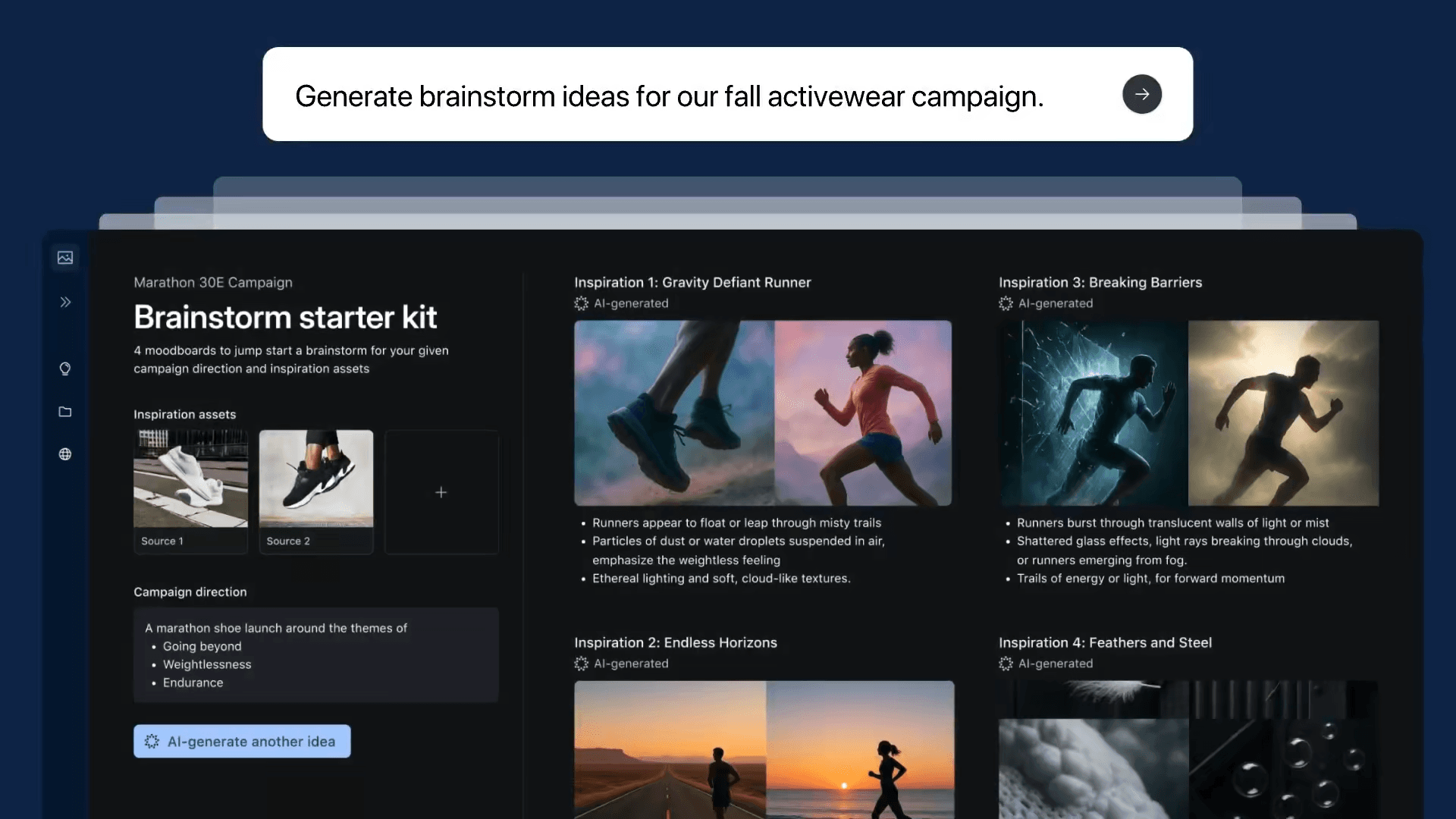Open the desert road sunset image

tap(670, 749)
